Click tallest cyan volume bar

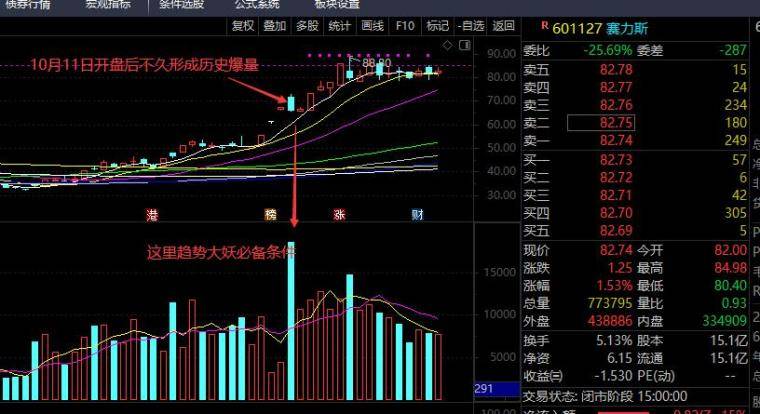291,321
